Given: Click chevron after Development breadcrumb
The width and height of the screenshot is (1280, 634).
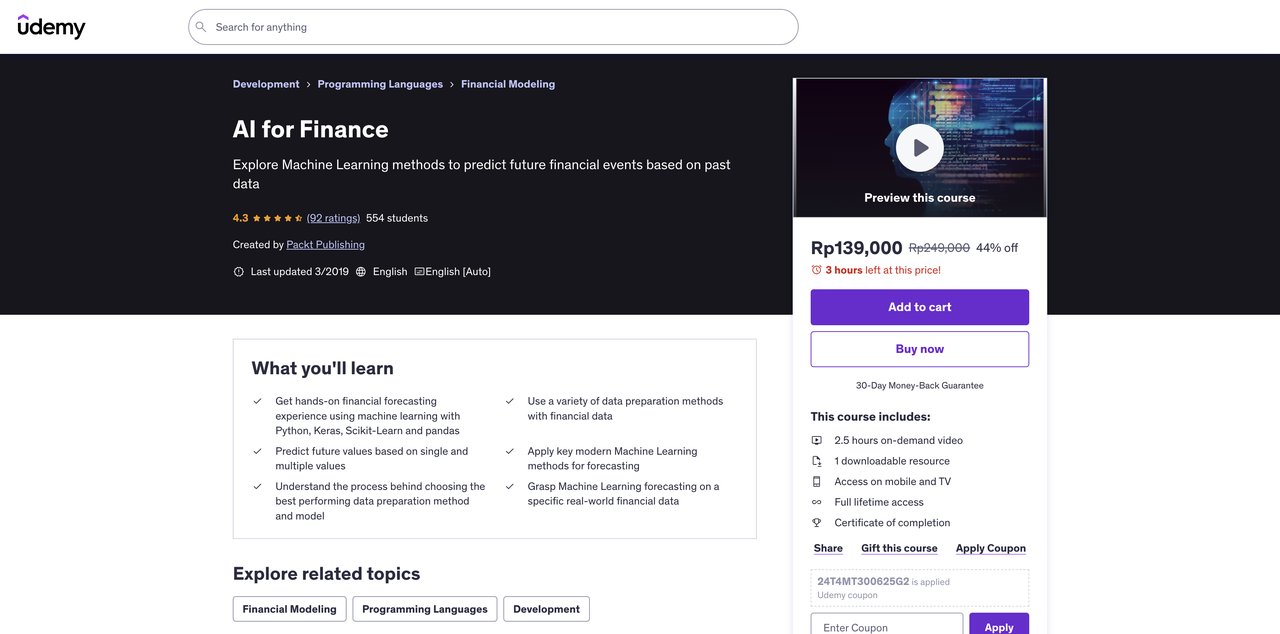Looking at the screenshot, I should (x=308, y=85).
